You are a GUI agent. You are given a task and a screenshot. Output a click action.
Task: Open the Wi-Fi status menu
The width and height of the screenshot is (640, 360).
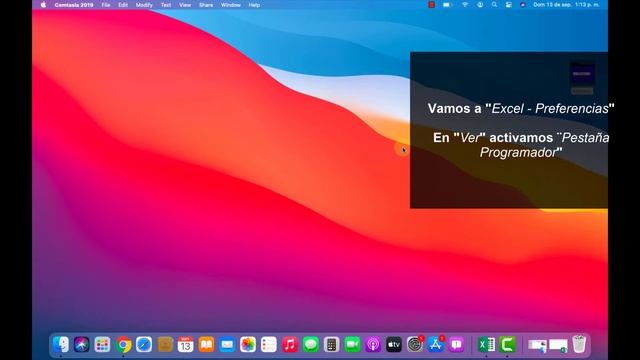coord(465,5)
